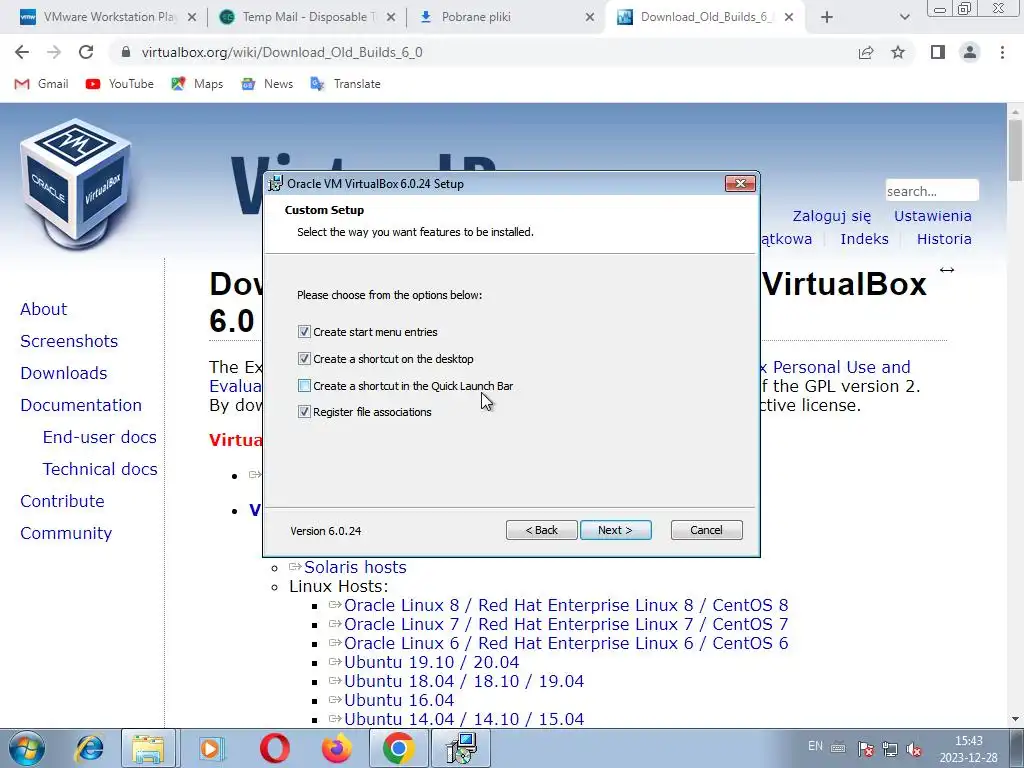Open Maps bookmark

197,84
